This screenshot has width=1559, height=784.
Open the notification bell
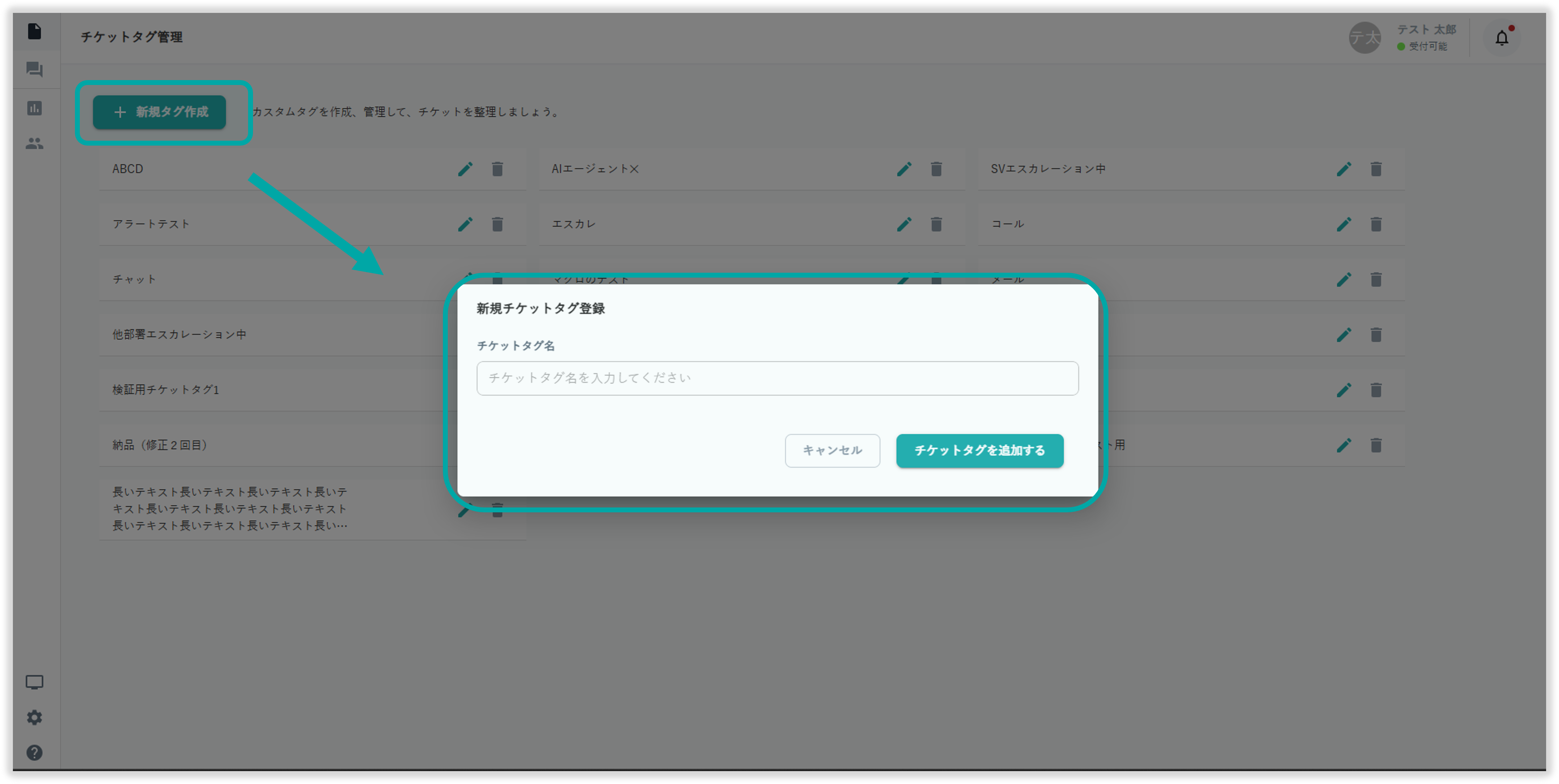point(1502,38)
